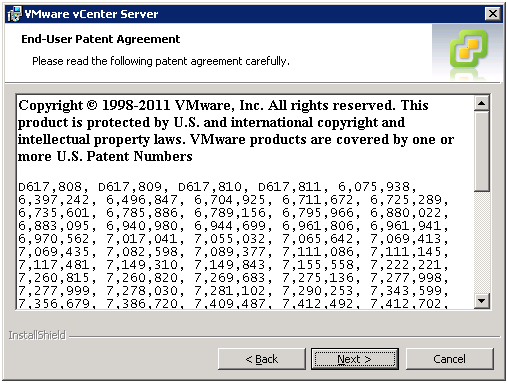508x383 pixels.
Task: Select patent number 7,275,136
Action: pyautogui.click(x=318, y=278)
